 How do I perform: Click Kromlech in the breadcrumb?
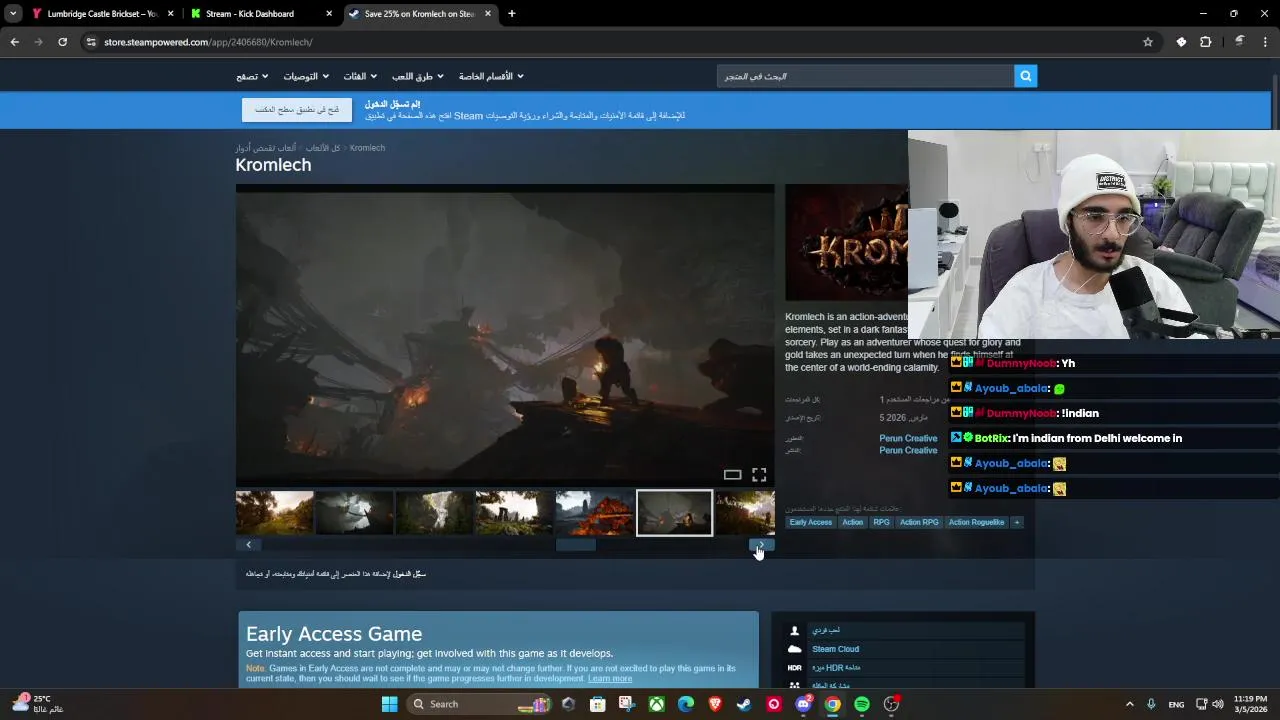coord(367,148)
